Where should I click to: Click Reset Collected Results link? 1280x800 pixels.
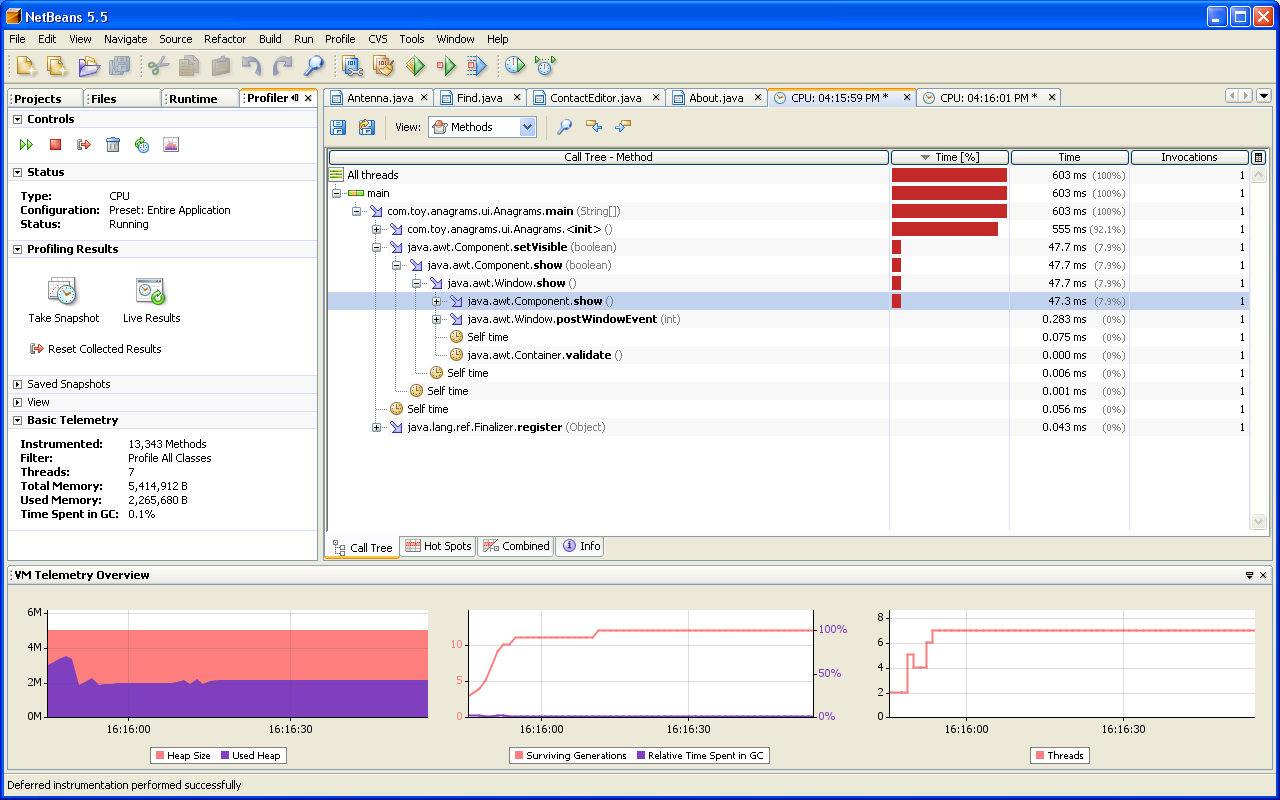click(104, 349)
